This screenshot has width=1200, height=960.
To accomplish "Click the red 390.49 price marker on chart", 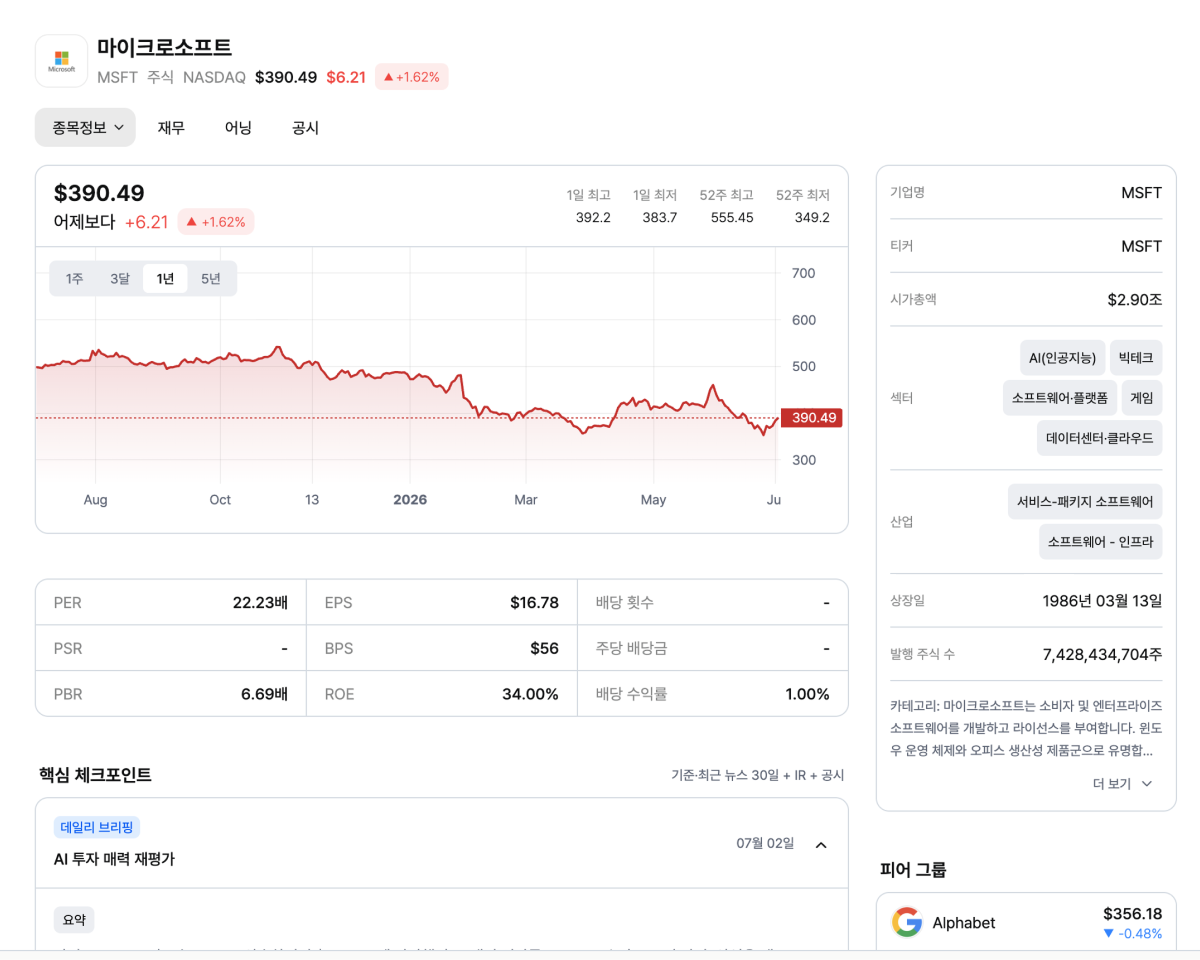I will (812, 418).
